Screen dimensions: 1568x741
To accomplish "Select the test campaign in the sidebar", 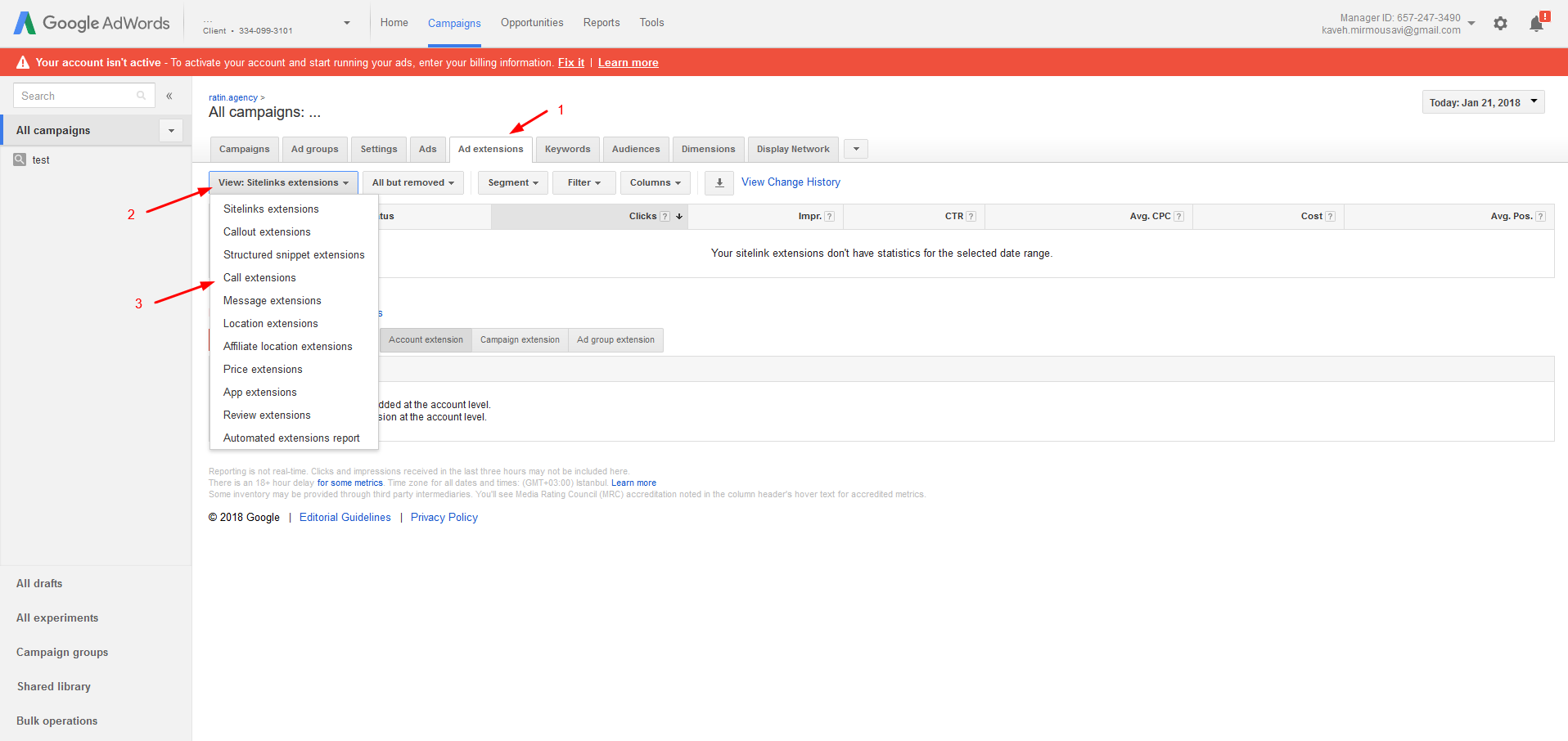I will [x=41, y=160].
